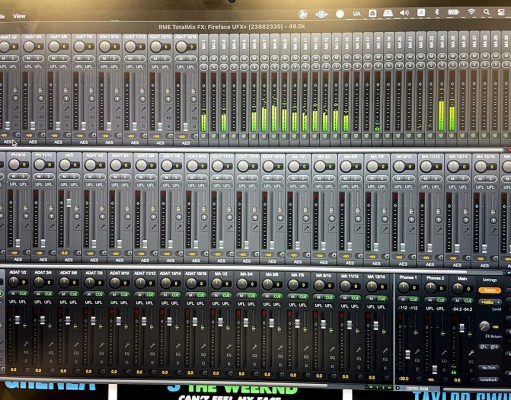Viewport: 511px width, 400px height.
Task: Click the orange Recall button
Action: [x=489, y=290]
